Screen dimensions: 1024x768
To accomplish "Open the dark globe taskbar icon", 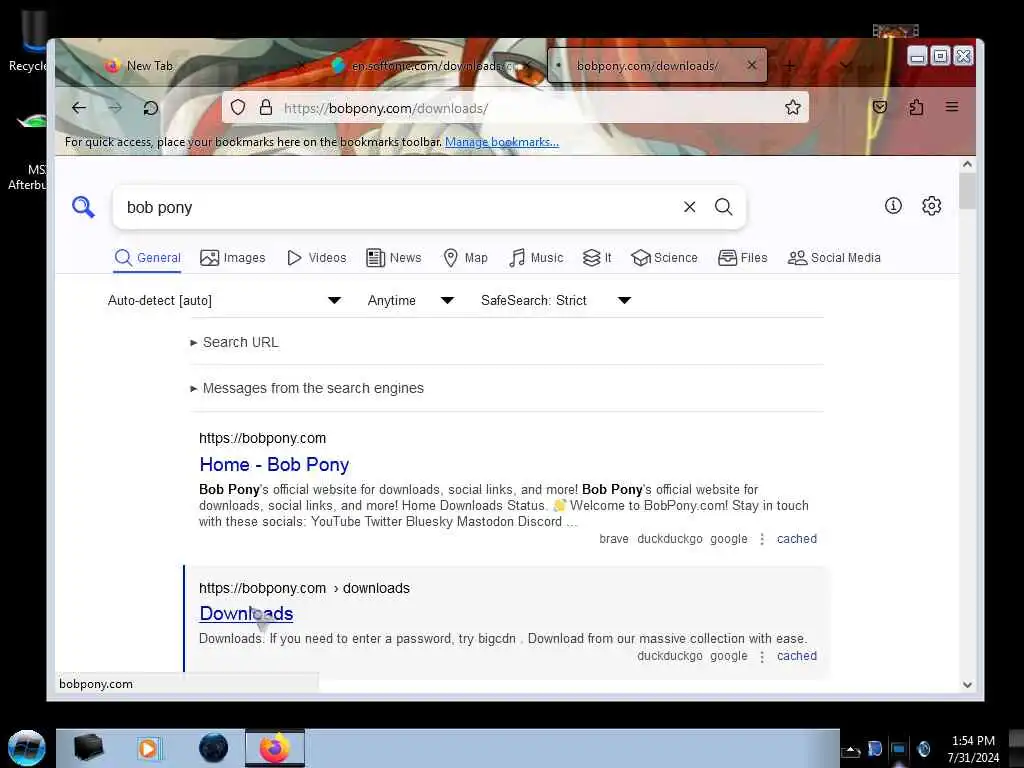I will [214, 748].
